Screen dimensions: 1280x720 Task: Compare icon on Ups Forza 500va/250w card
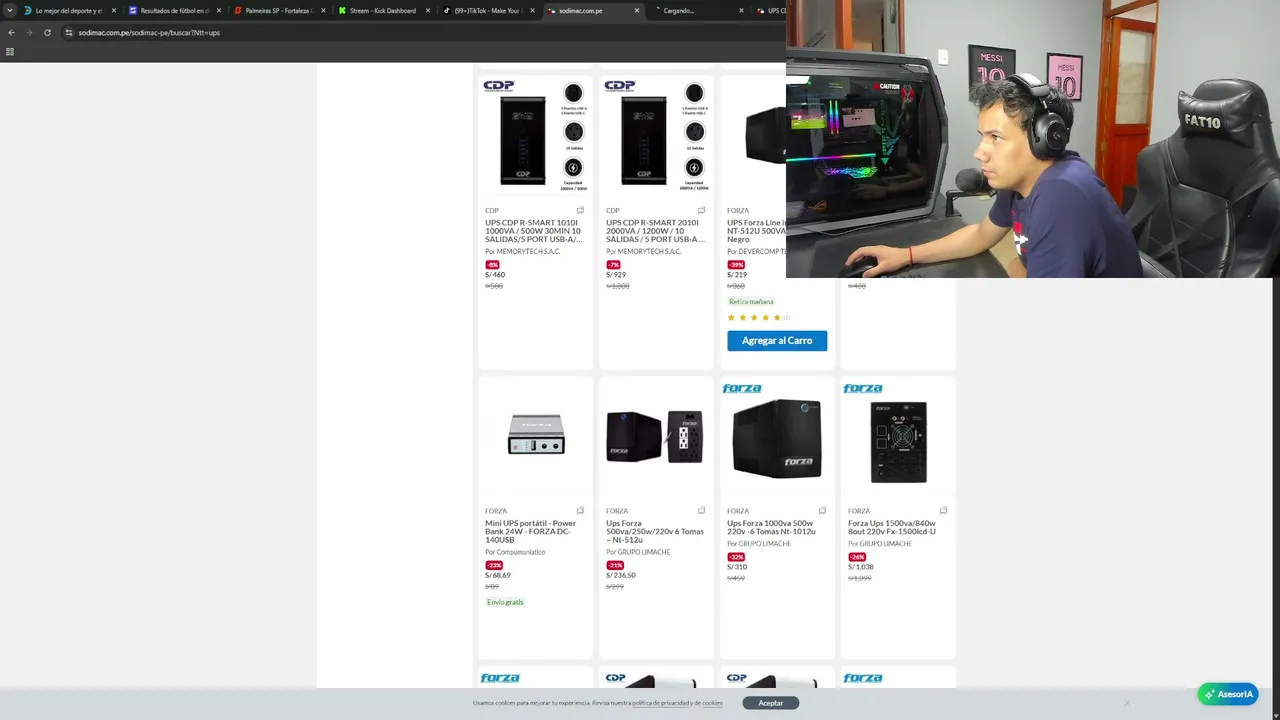pos(701,511)
